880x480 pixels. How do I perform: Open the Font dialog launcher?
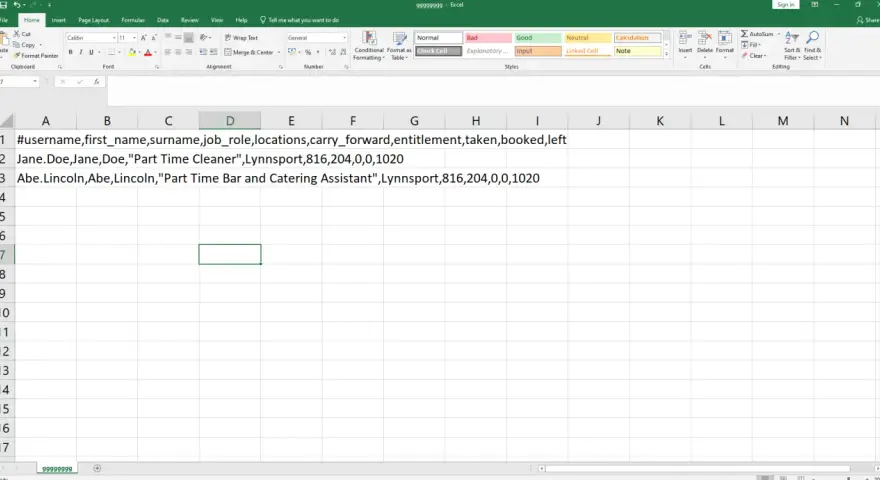pyautogui.click(x=157, y=67)
